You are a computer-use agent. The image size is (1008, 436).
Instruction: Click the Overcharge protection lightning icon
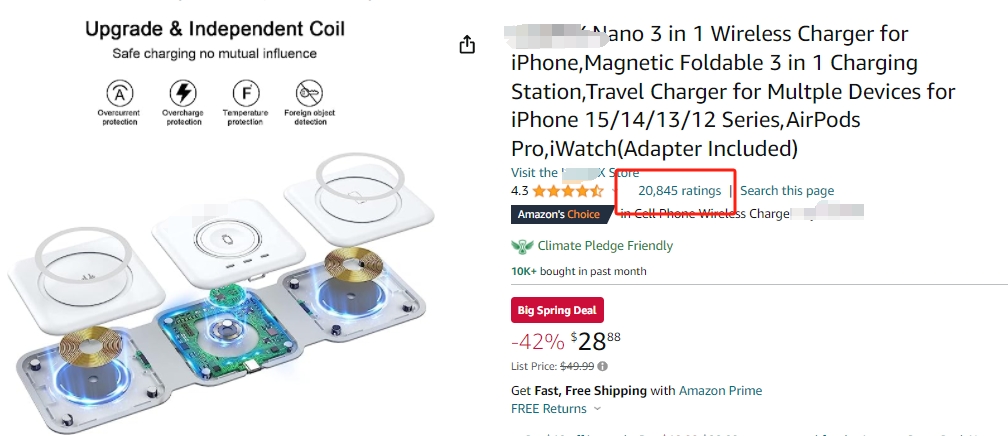[x=182, y=94]
